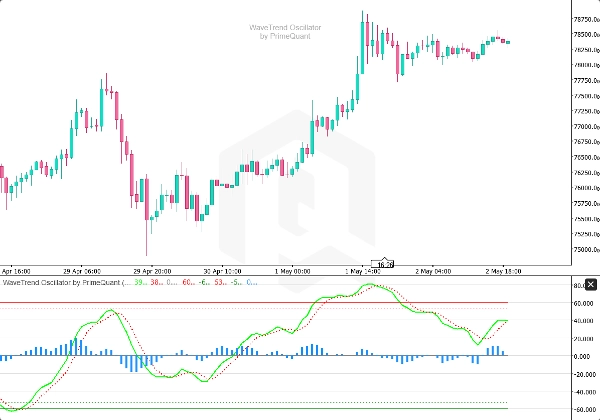This screenshot has width=600, height=420.
Task: Click the 75000 price level label
Action: pos(586,249)
